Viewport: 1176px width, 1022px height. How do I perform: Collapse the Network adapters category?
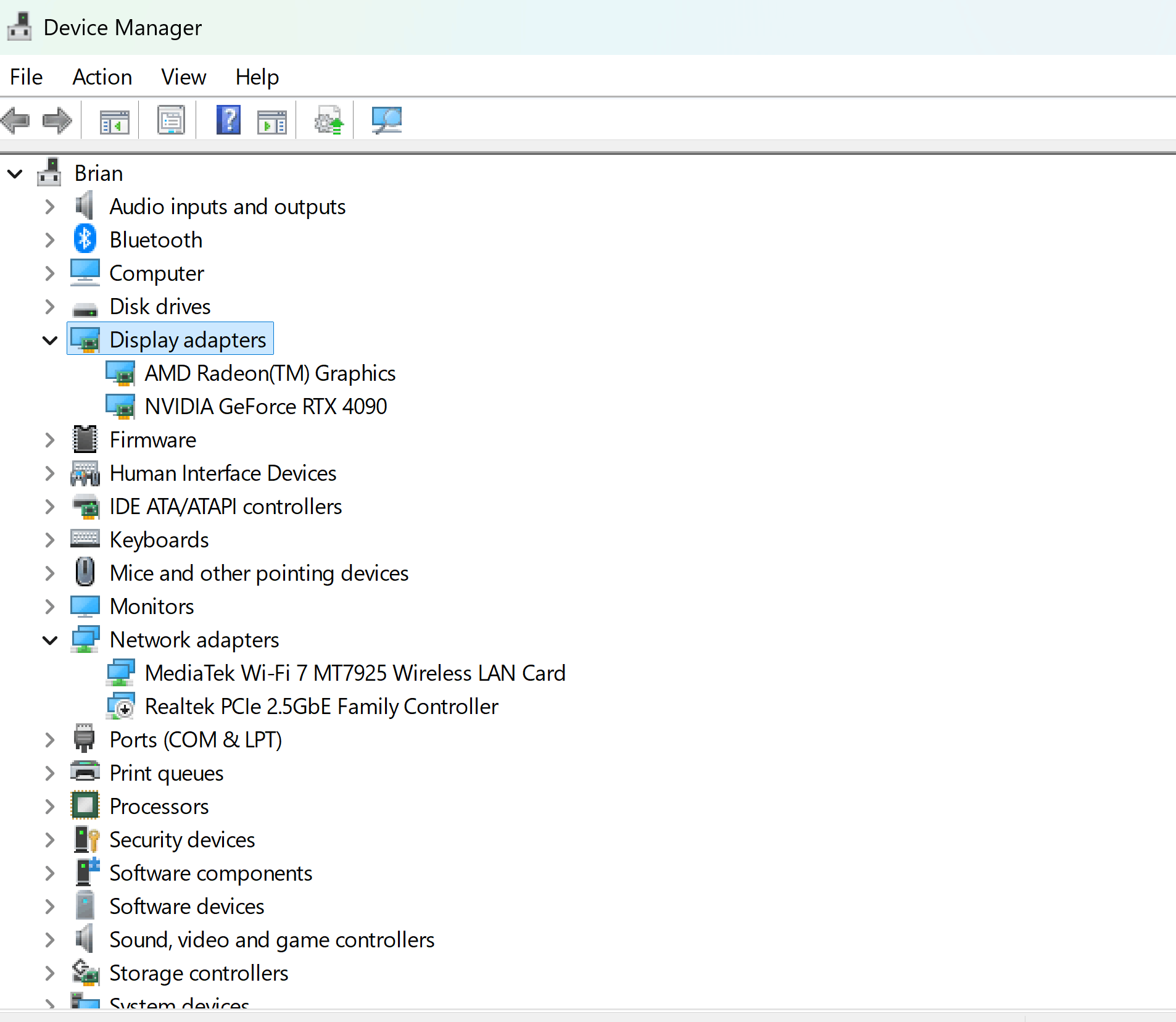tap(50, 639)
